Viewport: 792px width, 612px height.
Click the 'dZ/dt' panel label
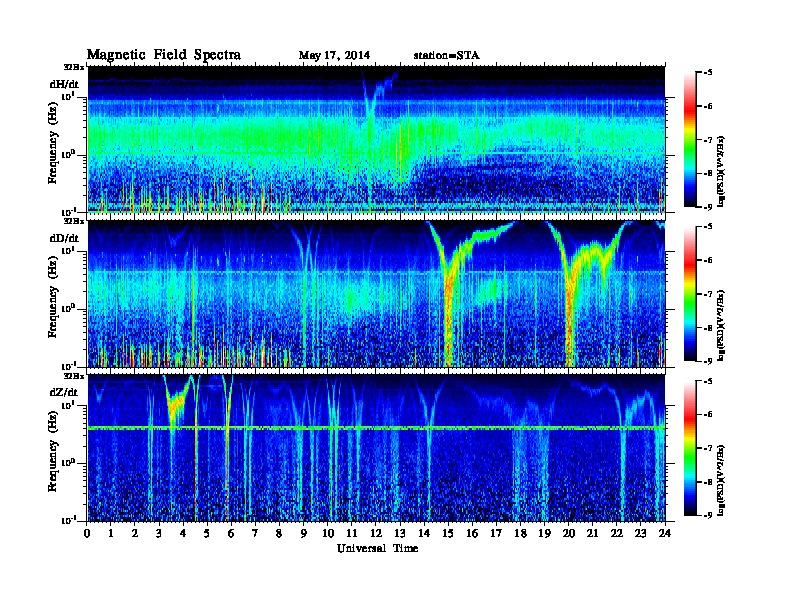[x=64, y=392]
